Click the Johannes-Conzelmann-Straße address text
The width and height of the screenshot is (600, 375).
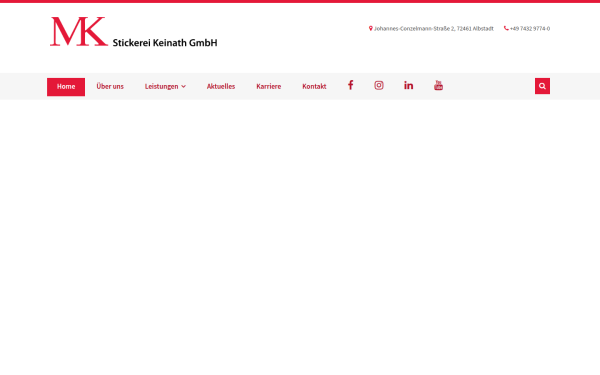click(434, 28)
